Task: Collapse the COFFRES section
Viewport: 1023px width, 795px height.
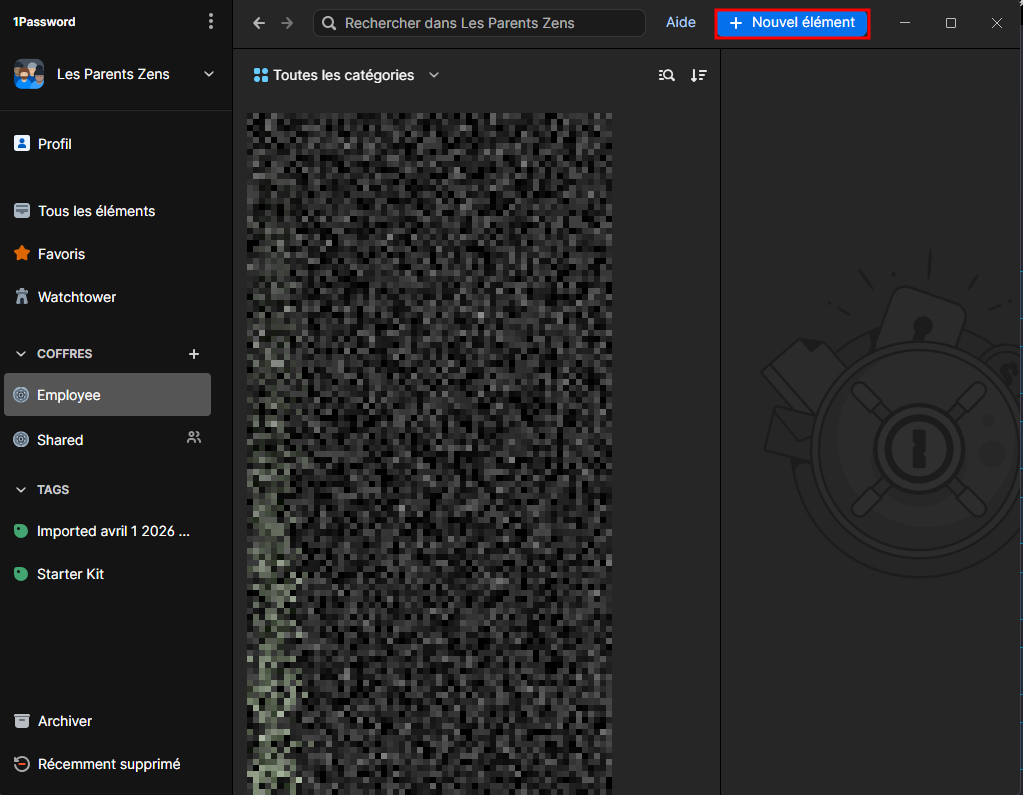Action: (21, 354)
